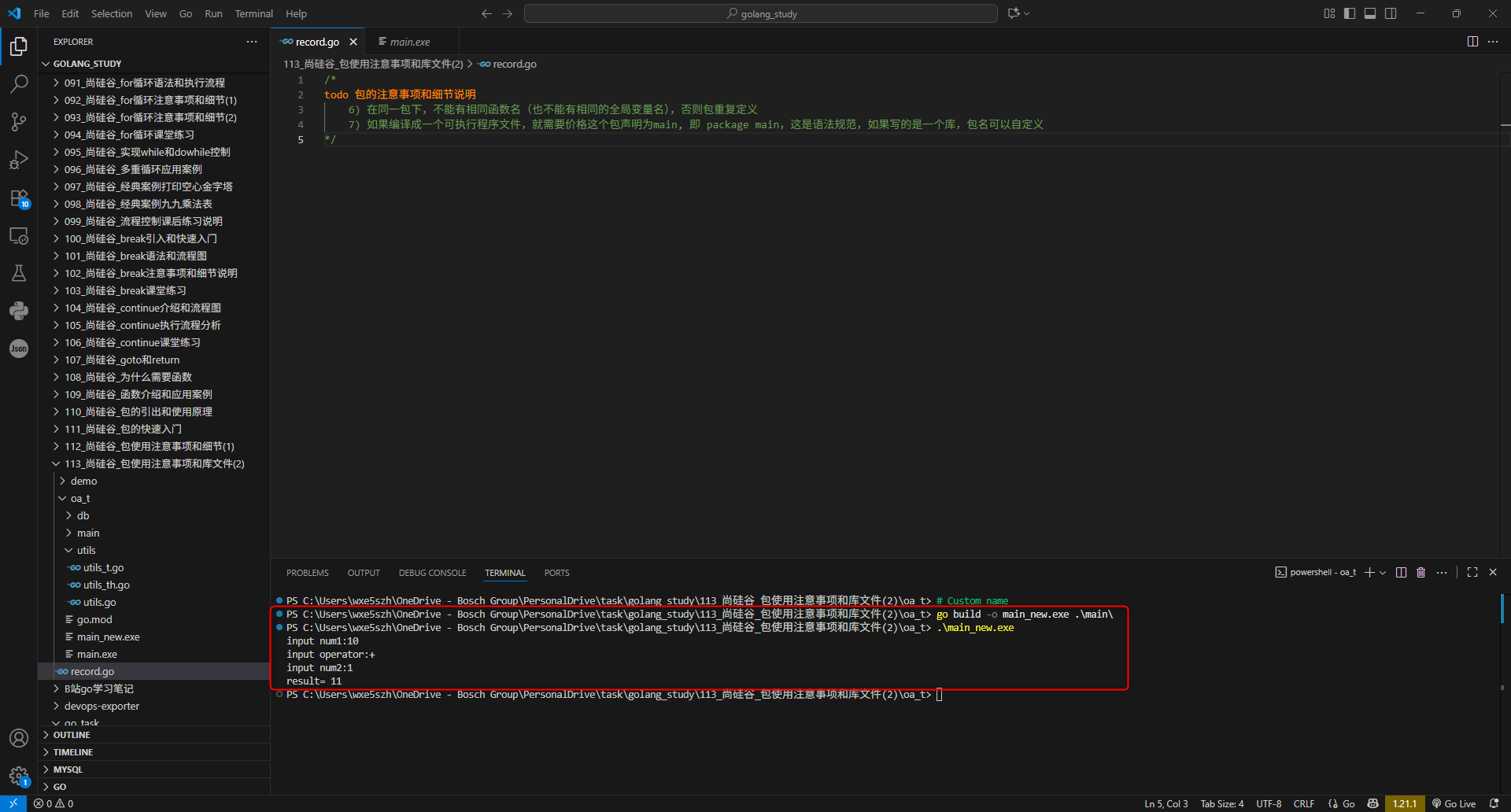The width and height of the screenshot is (1511, 812).
Task: Open Ln 5, Col 3 go-to-line
Action: click(1166, 803)
